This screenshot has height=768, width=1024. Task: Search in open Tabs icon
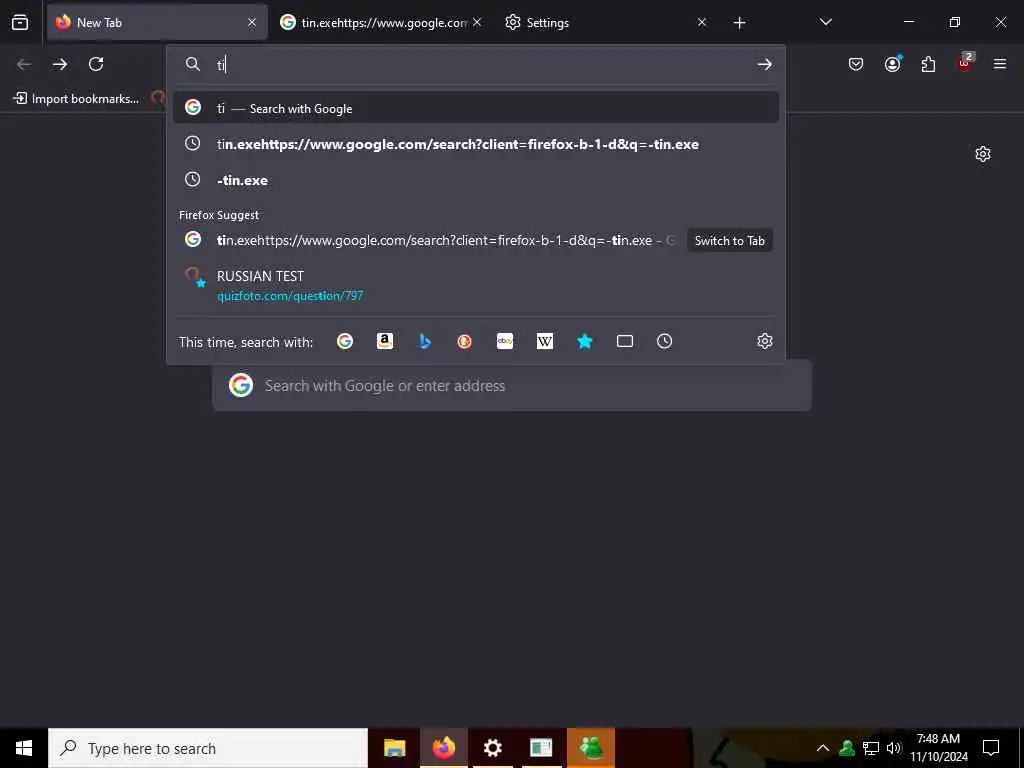tap(625, 341)
